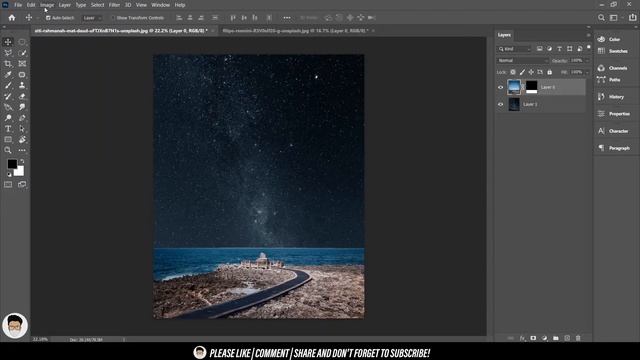
Task: Select the Lasso tool
Action: 8,53
